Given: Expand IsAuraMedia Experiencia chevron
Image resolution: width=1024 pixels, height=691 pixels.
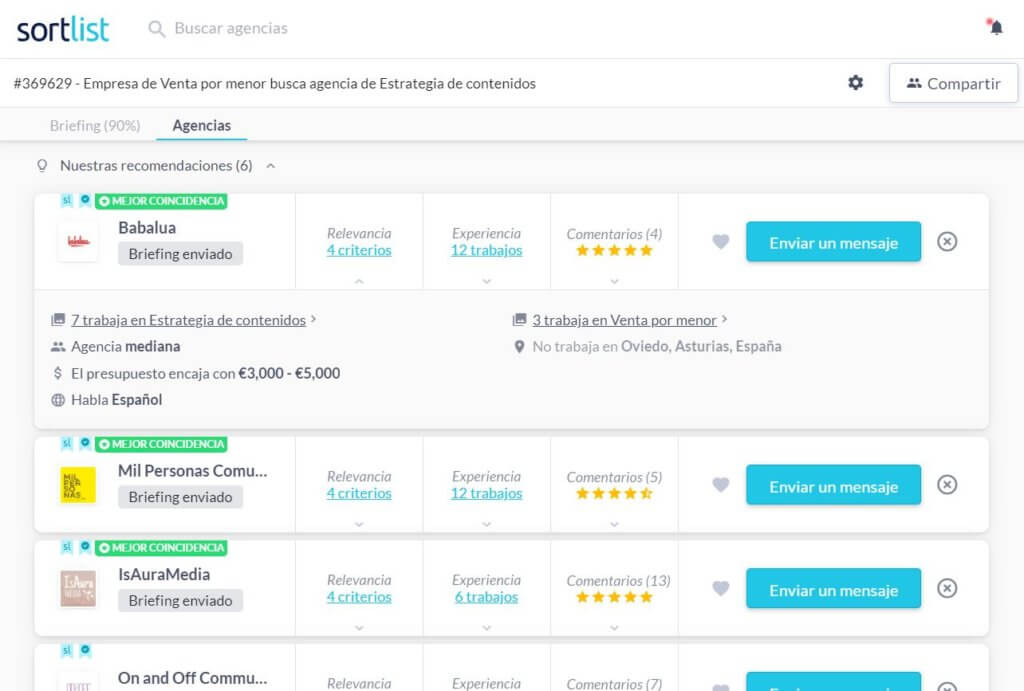Looking at the screenshot, I should point(487,628).
